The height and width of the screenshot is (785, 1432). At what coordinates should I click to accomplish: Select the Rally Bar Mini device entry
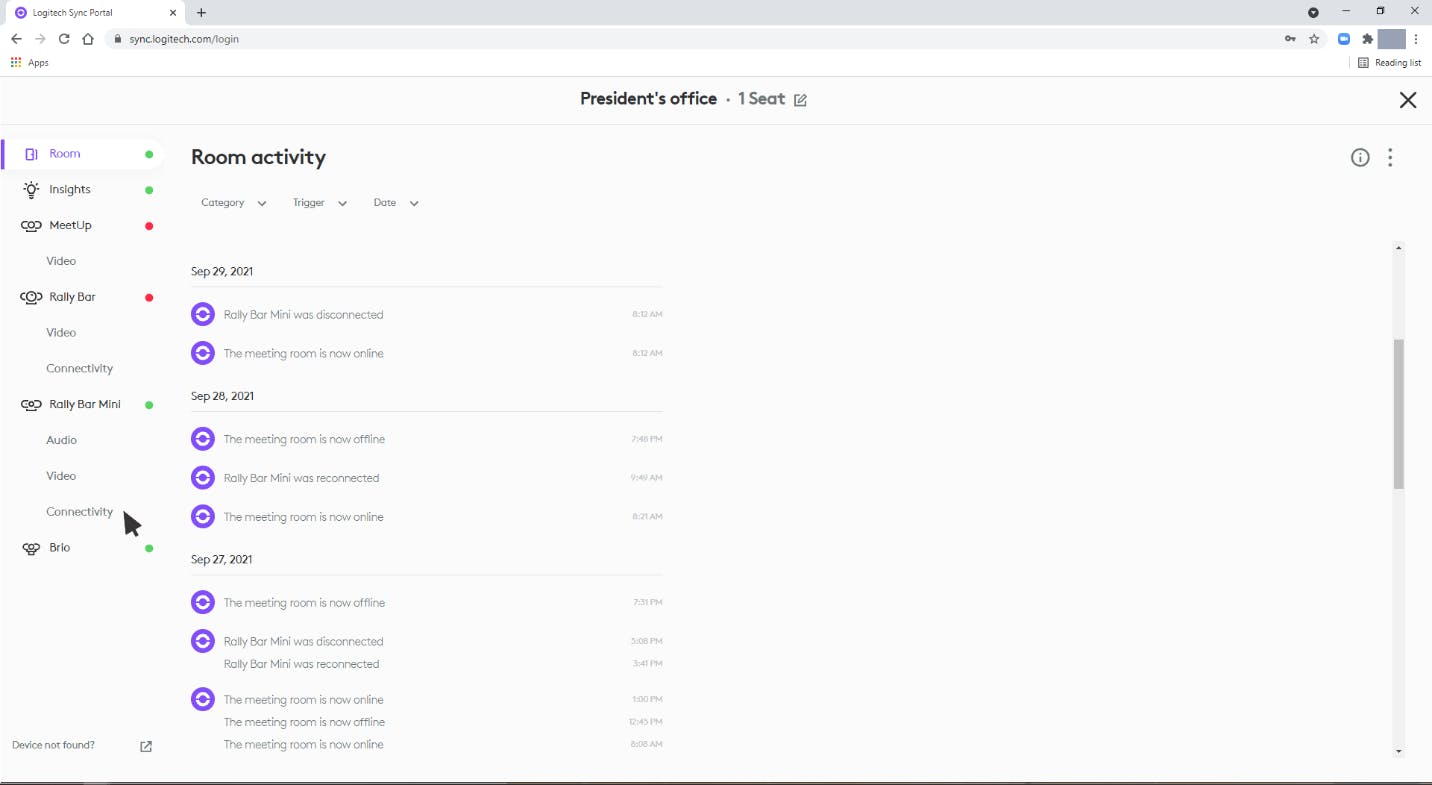coord(83,405)
